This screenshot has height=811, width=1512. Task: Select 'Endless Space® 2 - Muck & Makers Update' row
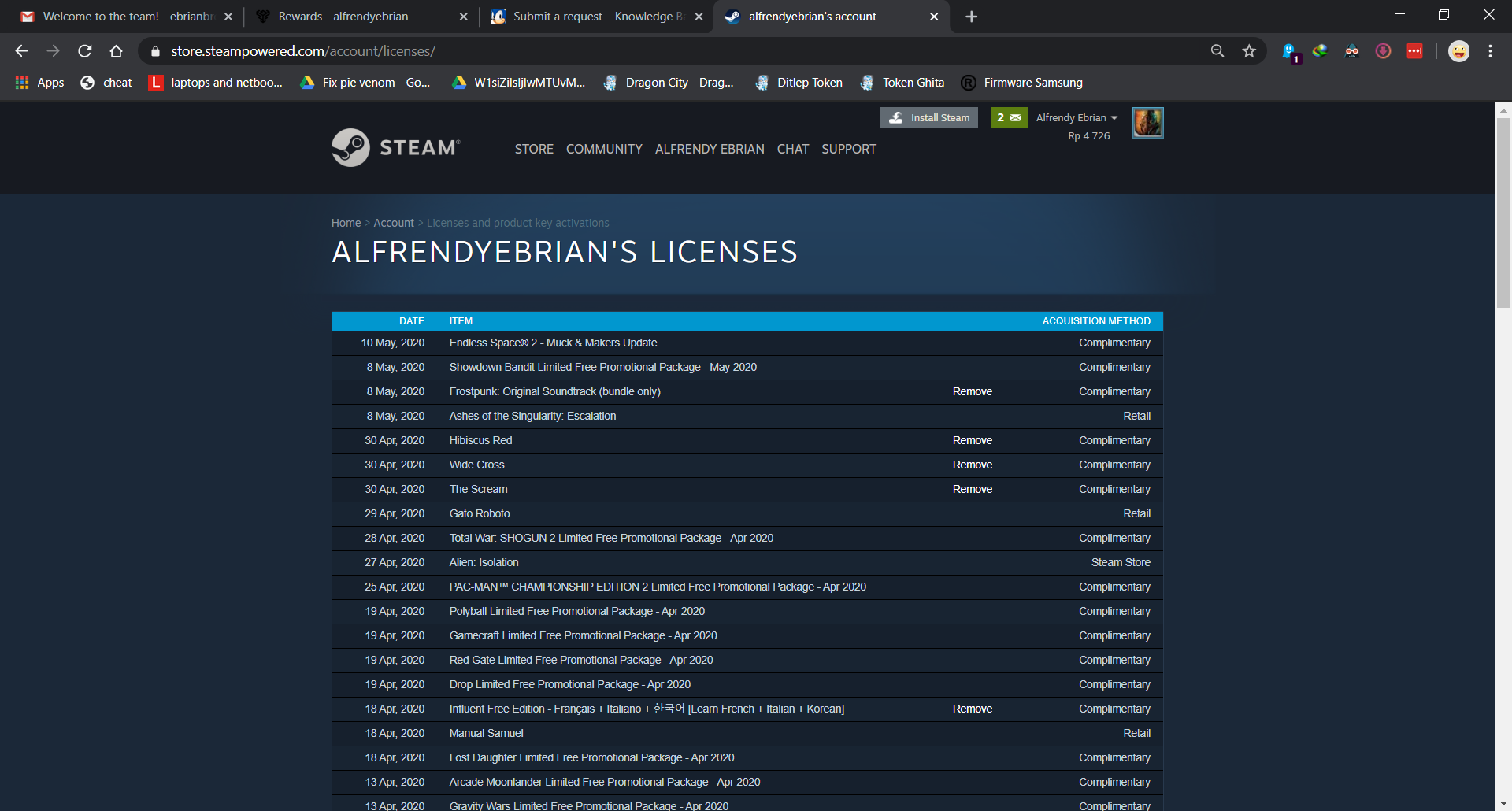747,343
